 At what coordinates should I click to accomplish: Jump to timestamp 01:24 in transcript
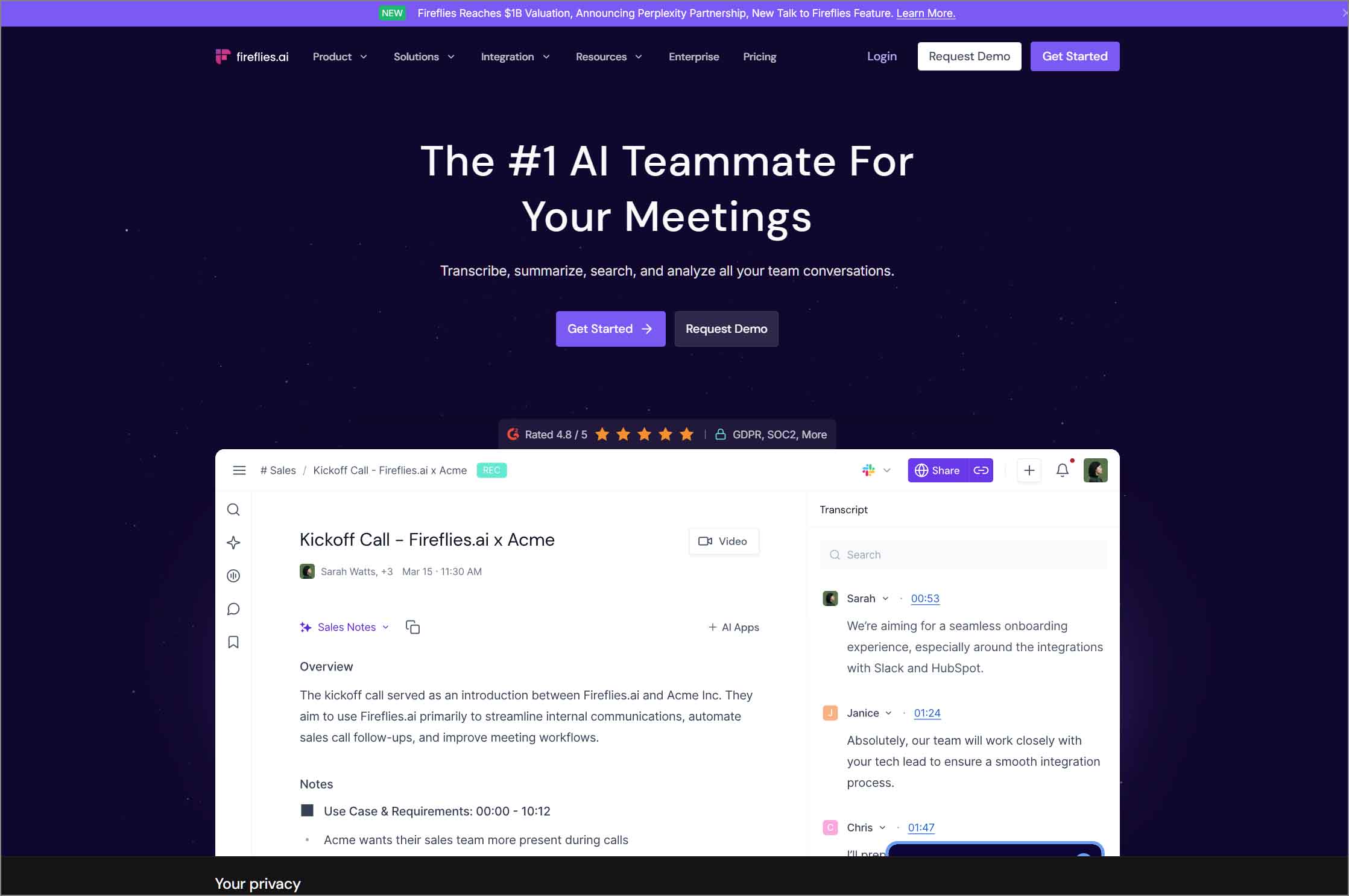pos(927,713)
